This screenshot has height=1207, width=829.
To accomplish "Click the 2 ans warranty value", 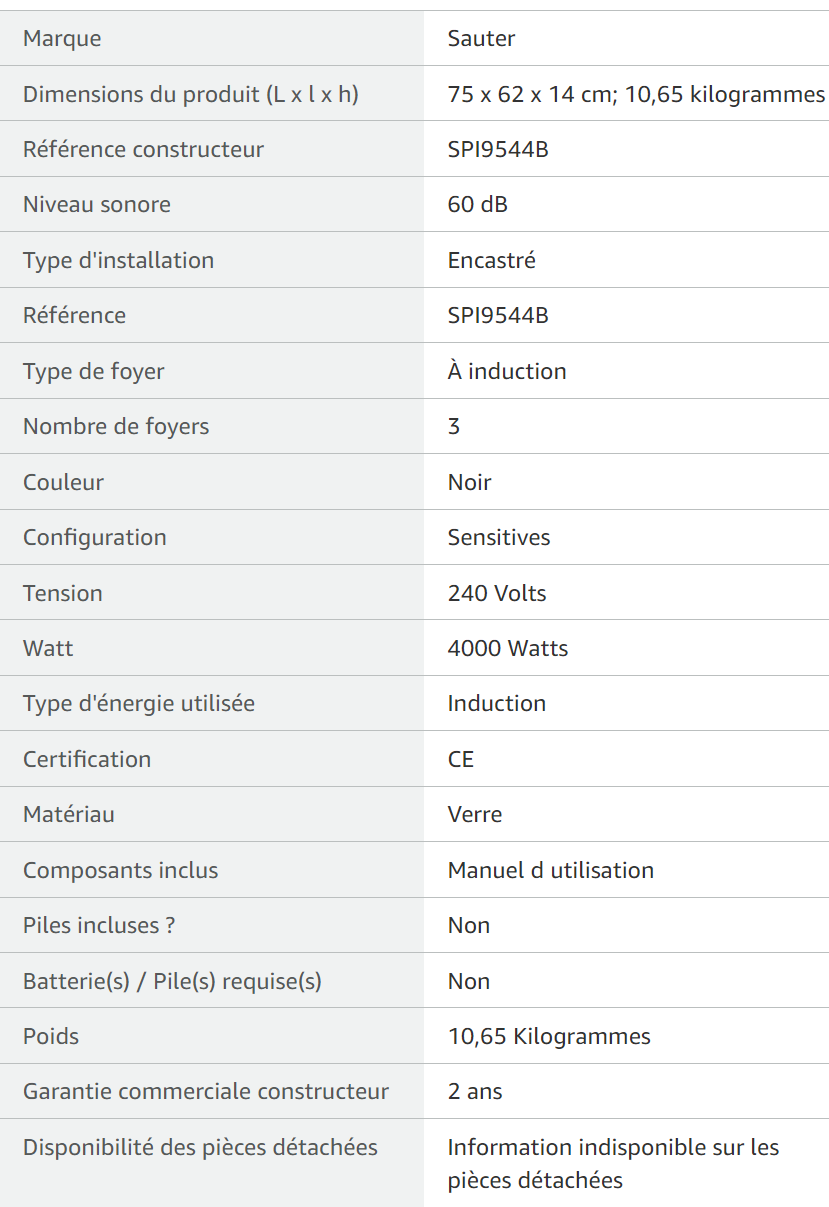I will [475, 1091].
